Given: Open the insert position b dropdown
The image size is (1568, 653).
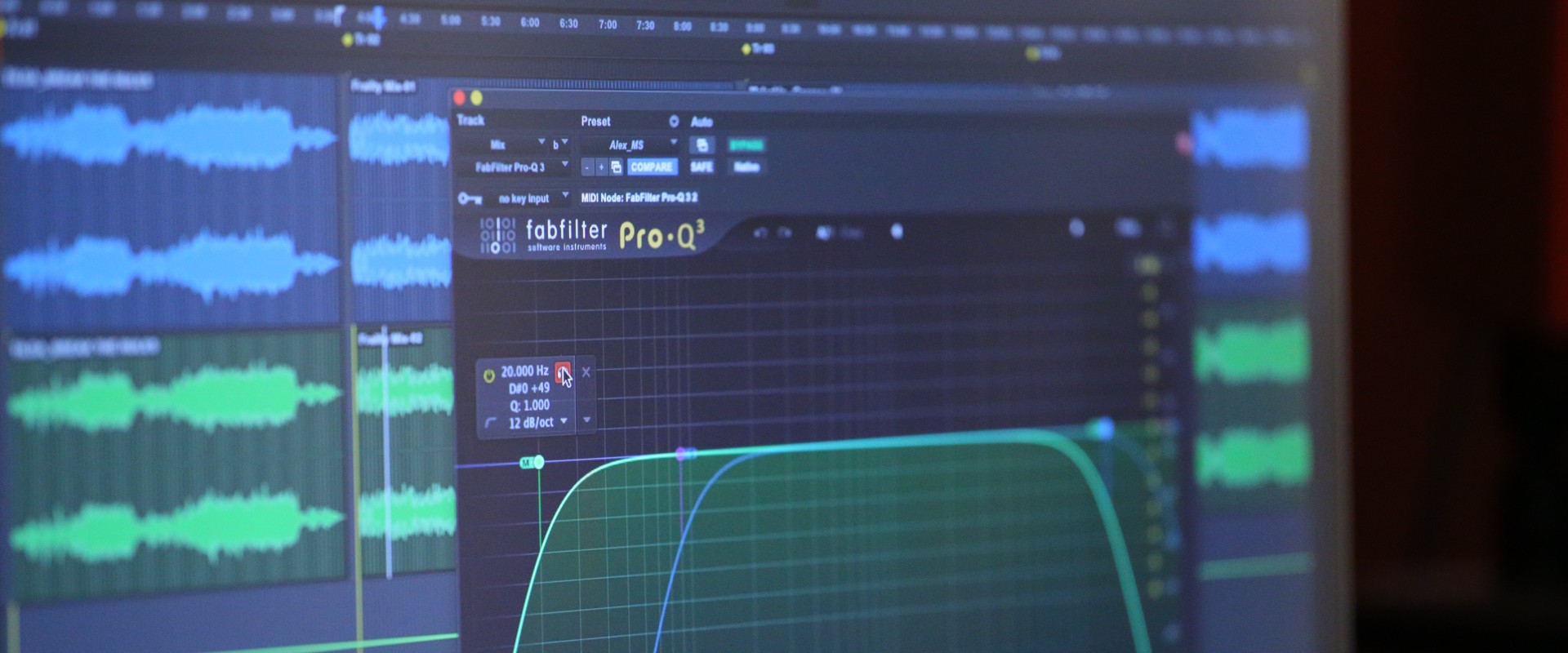Looking at the screenshot, I should 559,144.
